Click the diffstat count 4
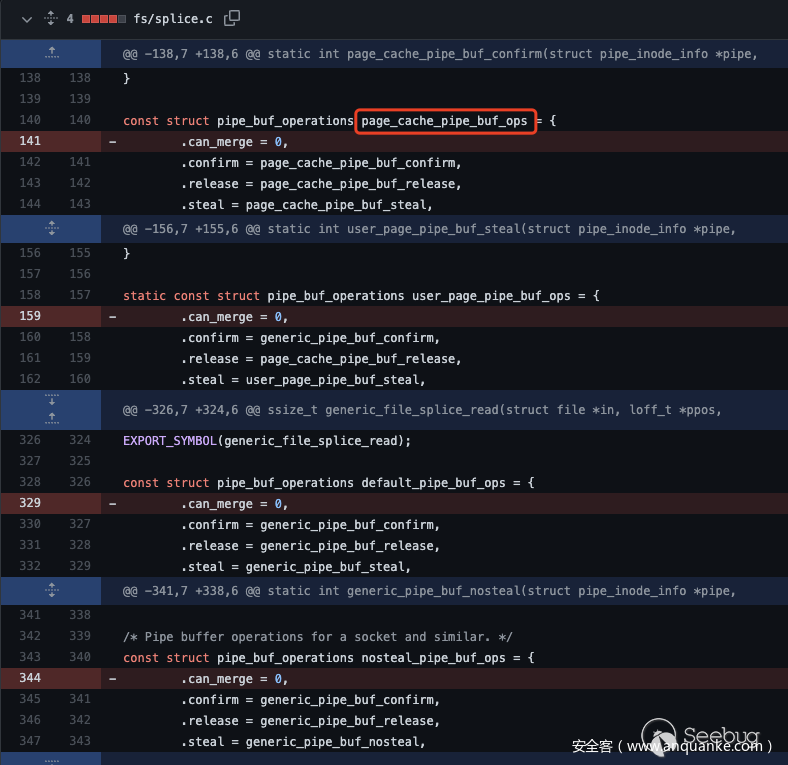The image size is (788, 765). click(70, 19)
